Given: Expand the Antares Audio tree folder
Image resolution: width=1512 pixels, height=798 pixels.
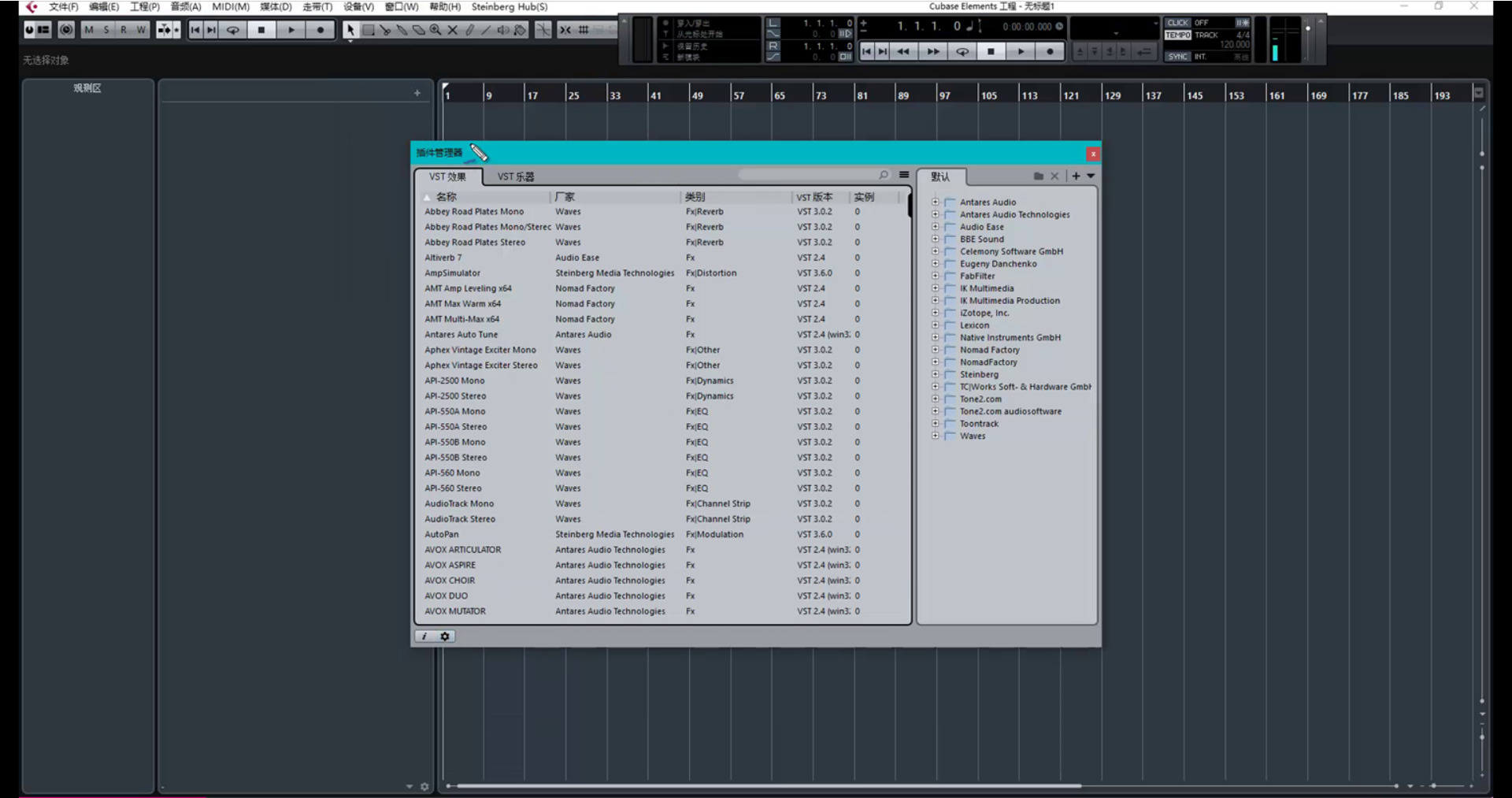Looking at the screenshot, I should tap(936, 202).
